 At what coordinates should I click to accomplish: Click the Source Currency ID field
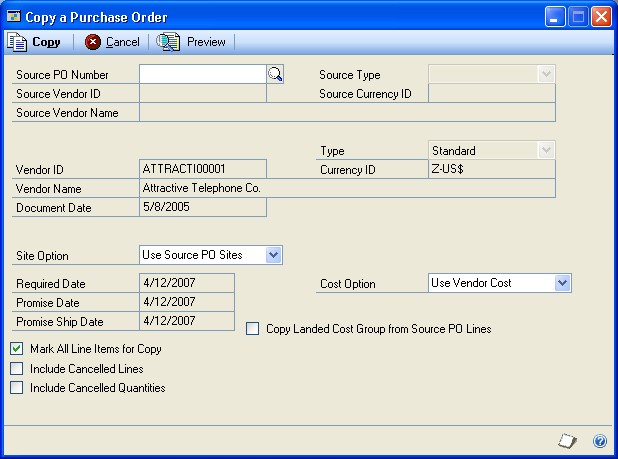click(492, 93)
